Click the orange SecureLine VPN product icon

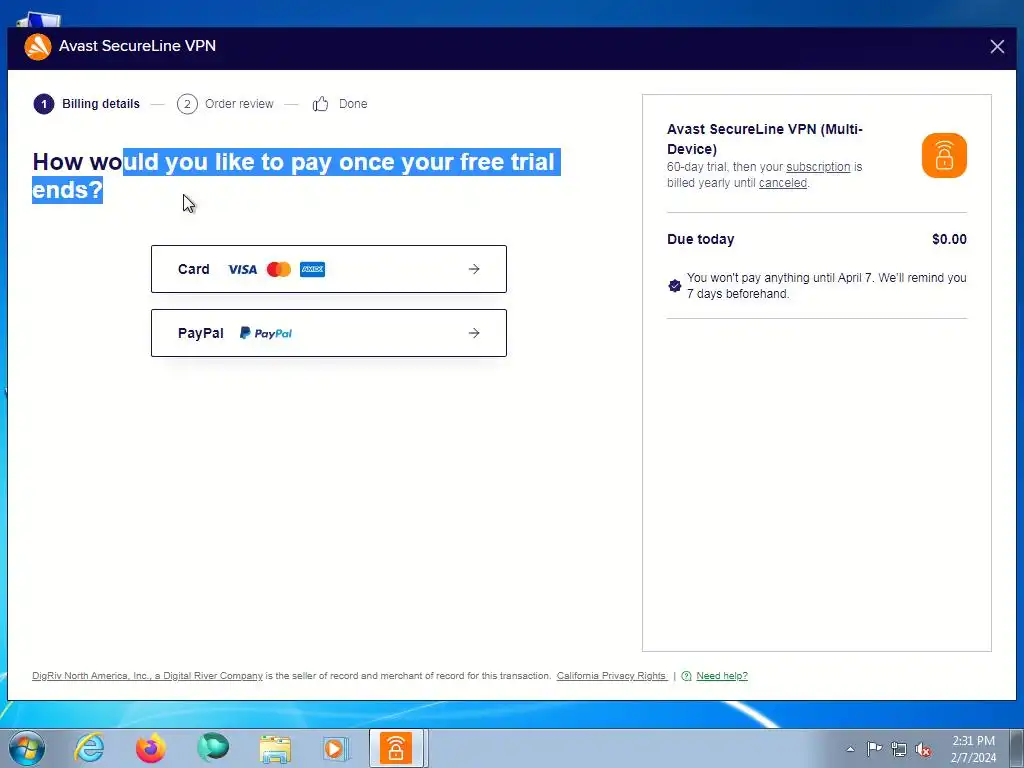[944, 155]
